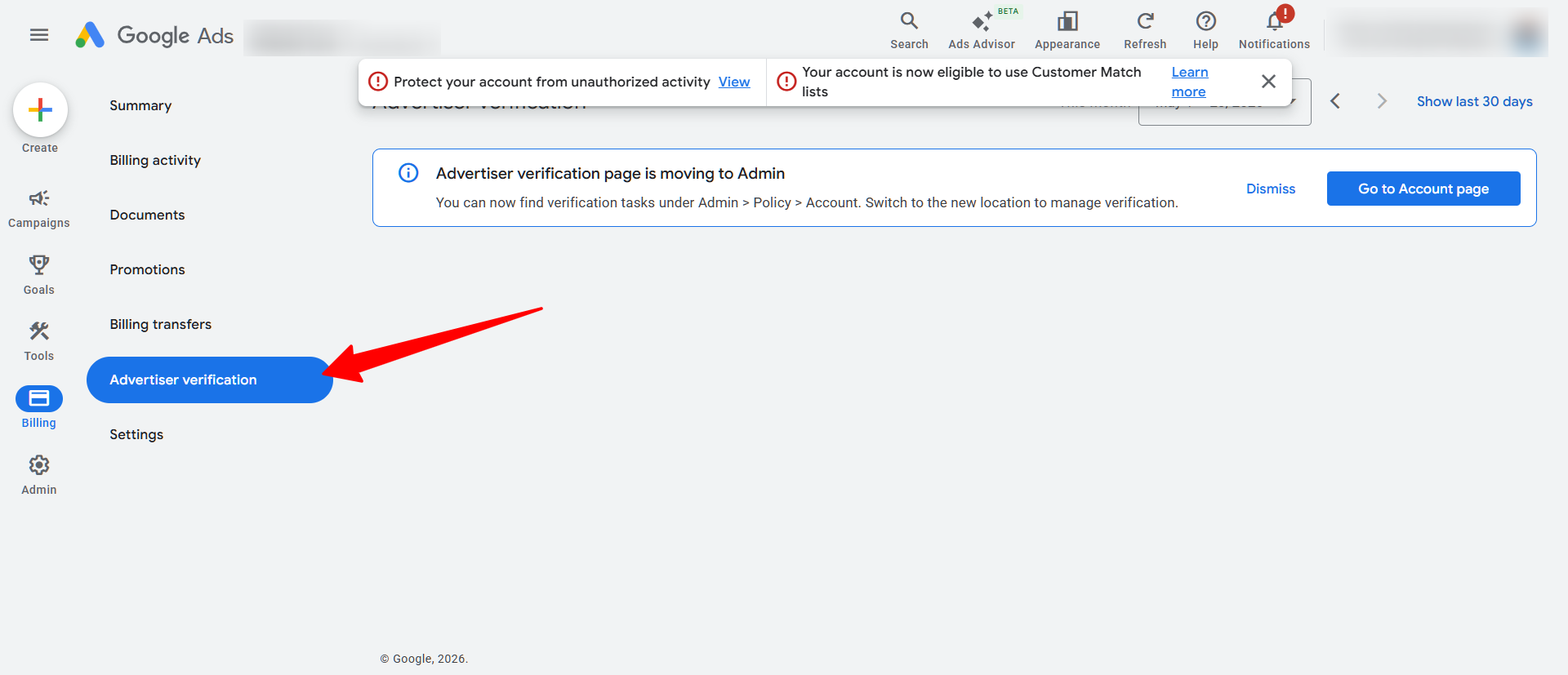Open billing Settings page
1568x675 pixels.
(136, 434)
